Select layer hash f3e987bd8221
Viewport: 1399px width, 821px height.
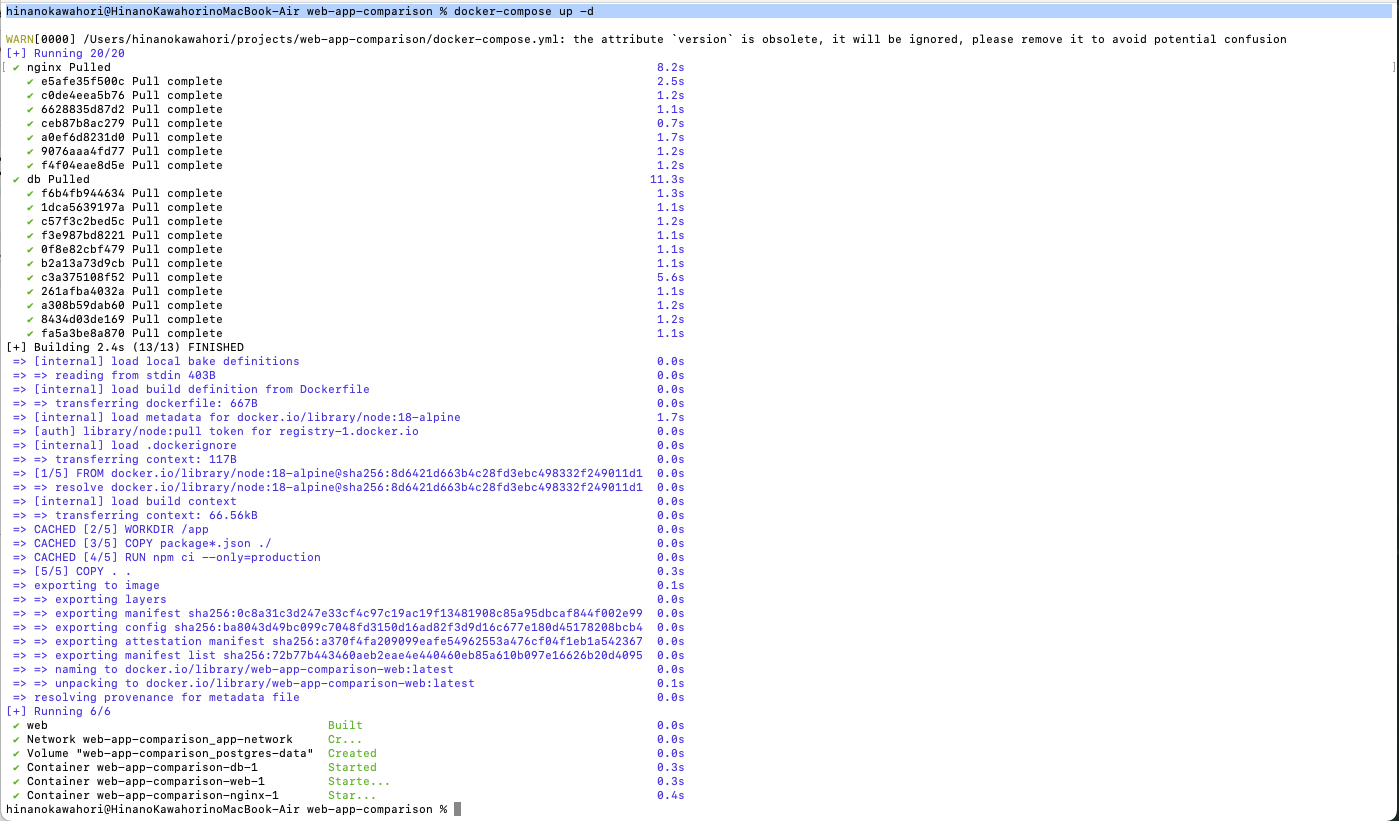pos(83,235)
